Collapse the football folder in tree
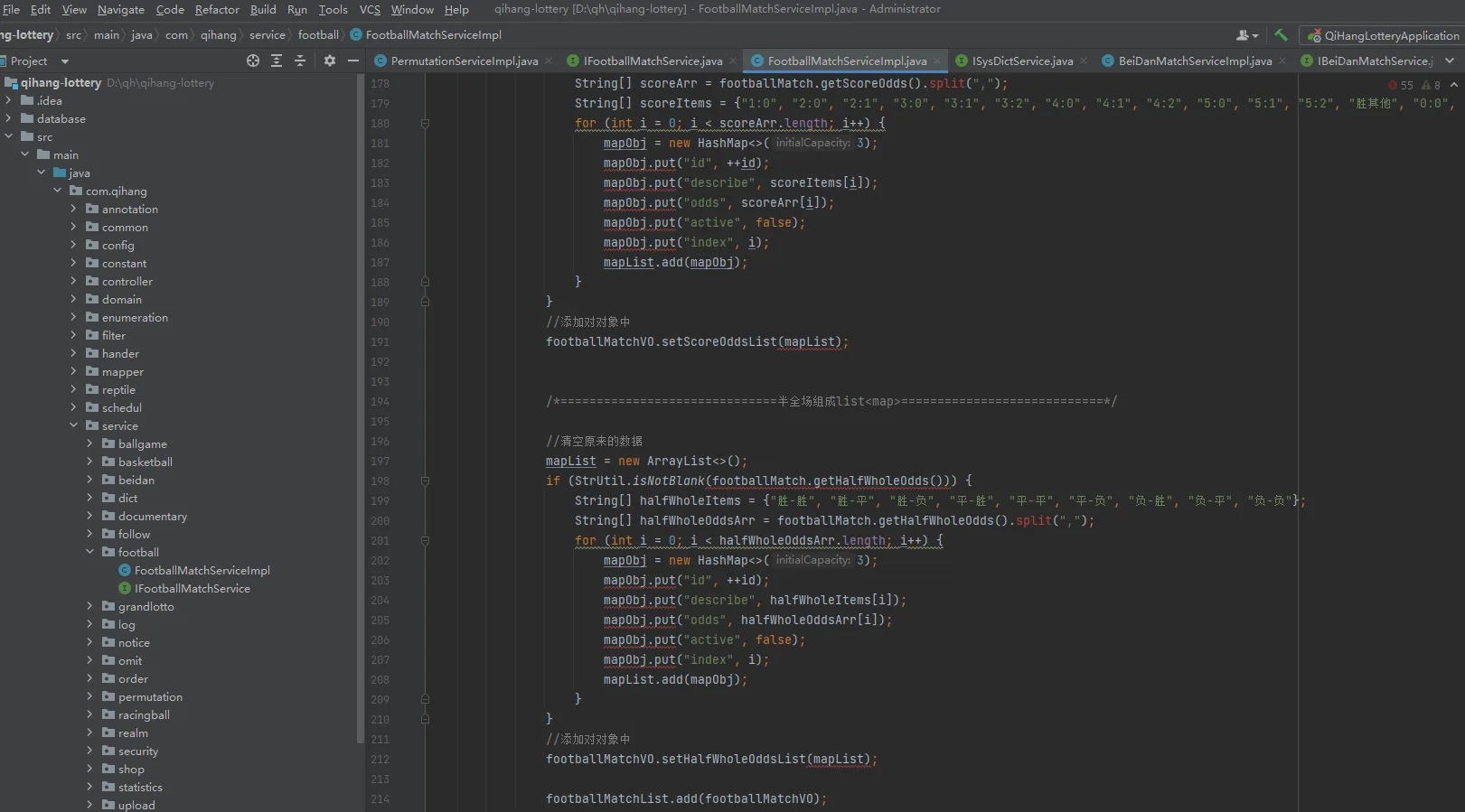The image size is (1465, 812). coord(89,552)
